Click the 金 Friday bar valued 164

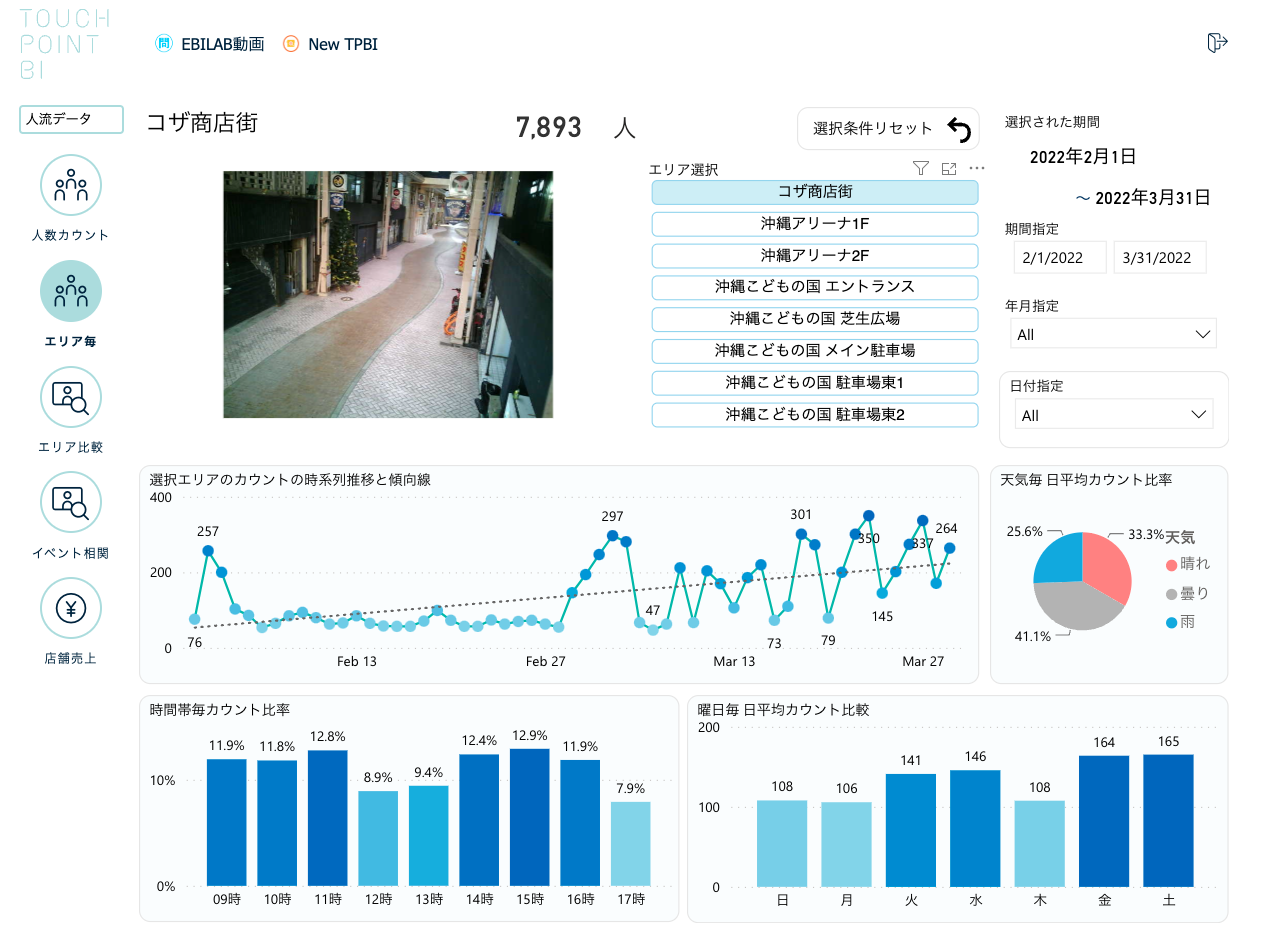coord(1104,822)
